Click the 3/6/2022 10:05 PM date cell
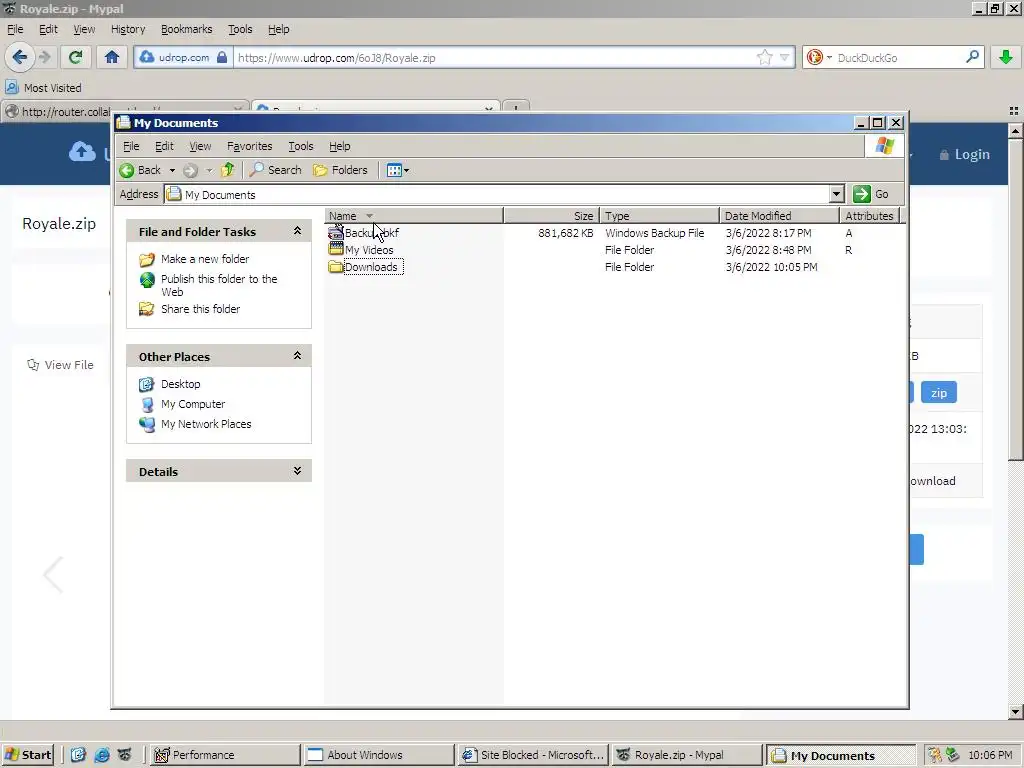 (x=771, y=267)
